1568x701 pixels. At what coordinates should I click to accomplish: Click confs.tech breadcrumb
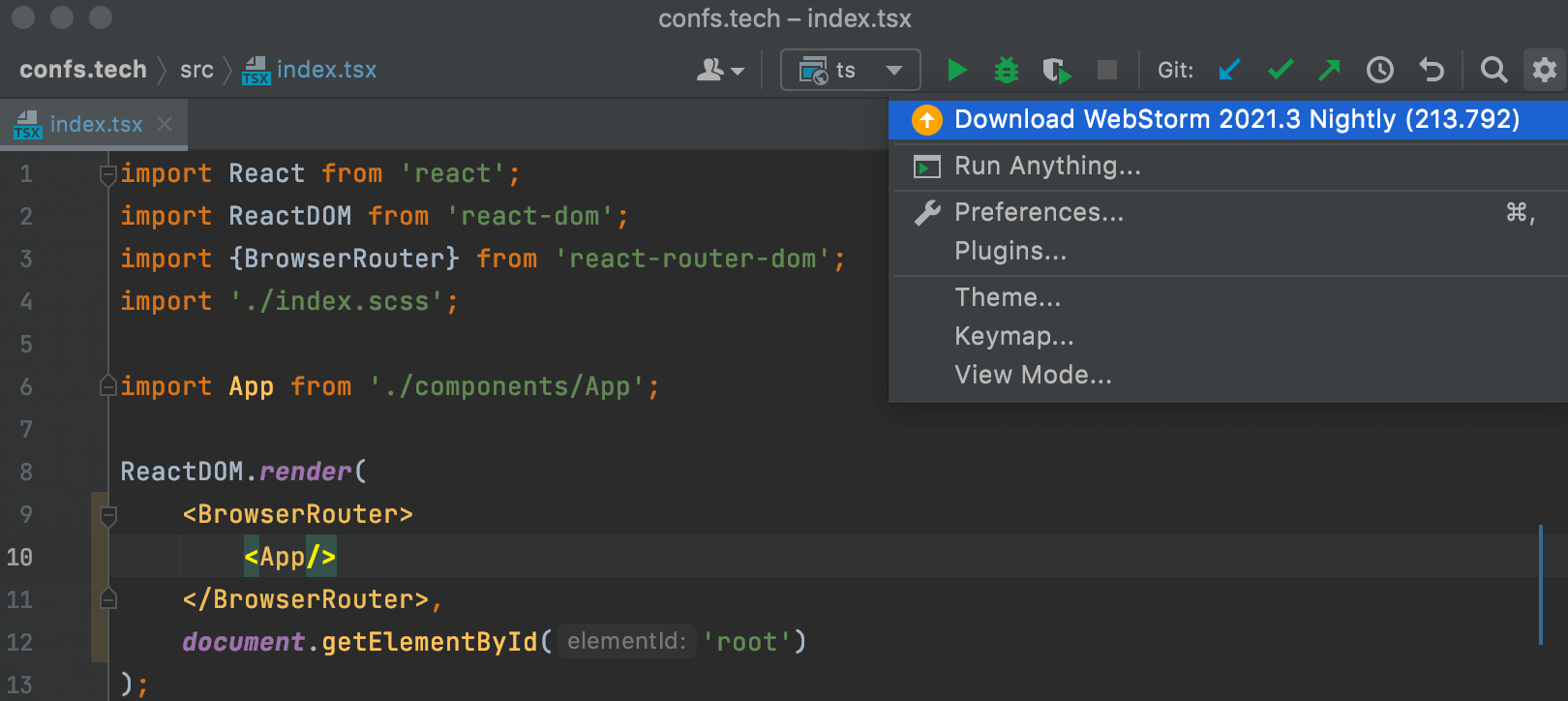83,70
